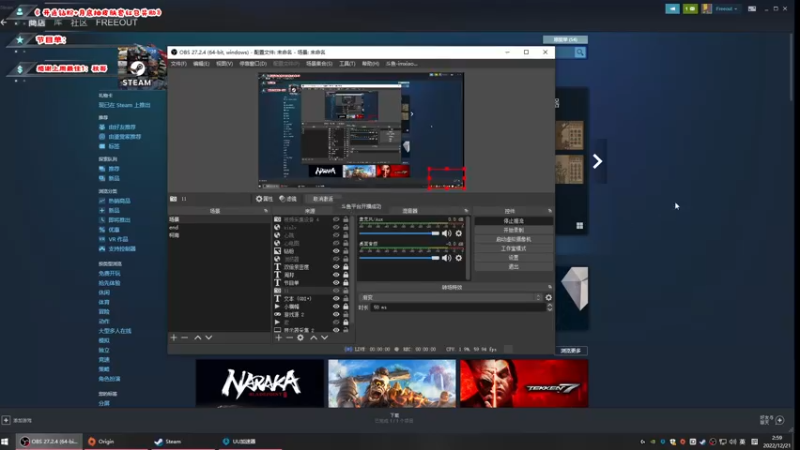Screen dimensions: 800x450
Task: Open Steam Big Picture mode icon
Action: pos(752,9)
